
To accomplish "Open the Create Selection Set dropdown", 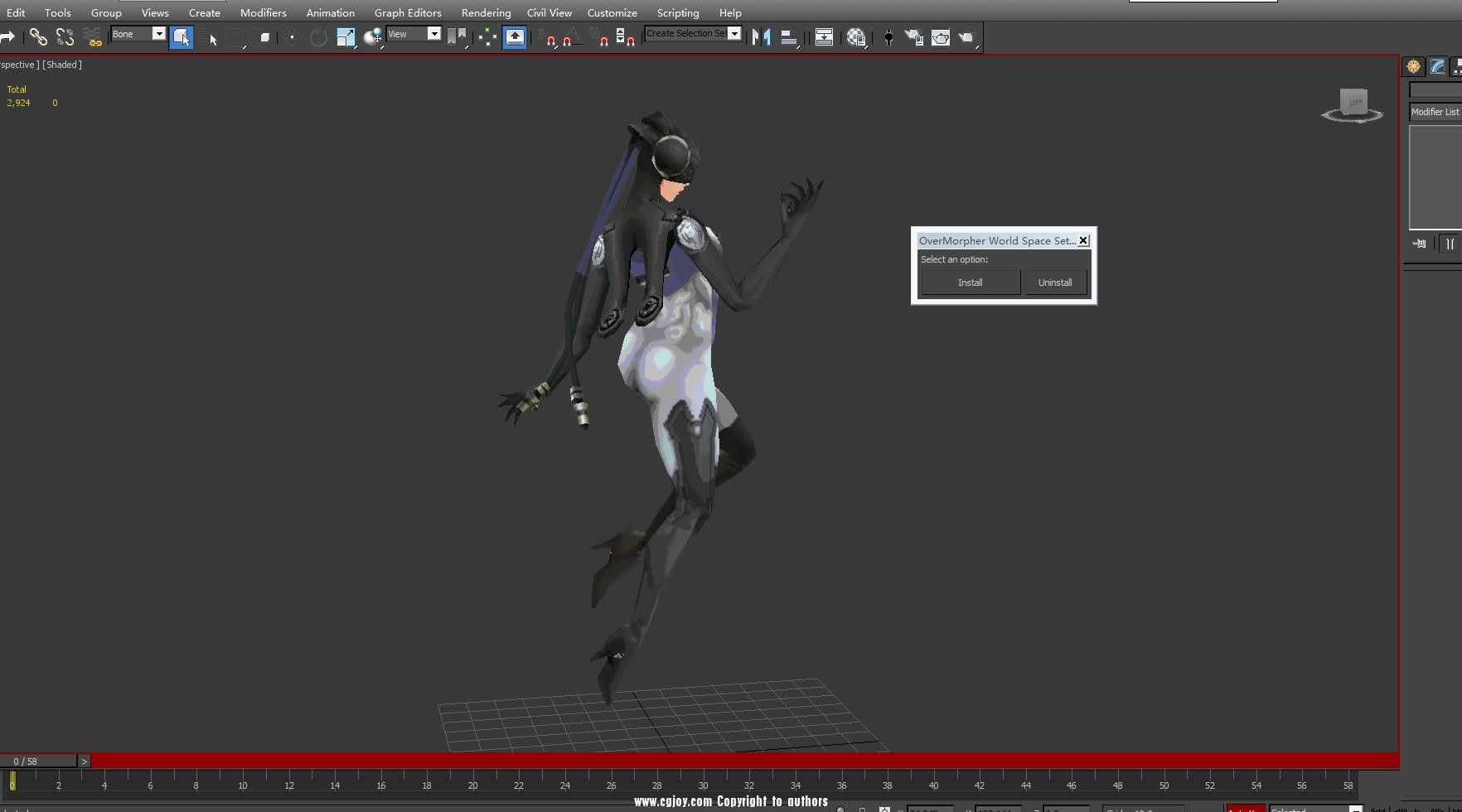I will pyautogui.click(x=693, y=34).
